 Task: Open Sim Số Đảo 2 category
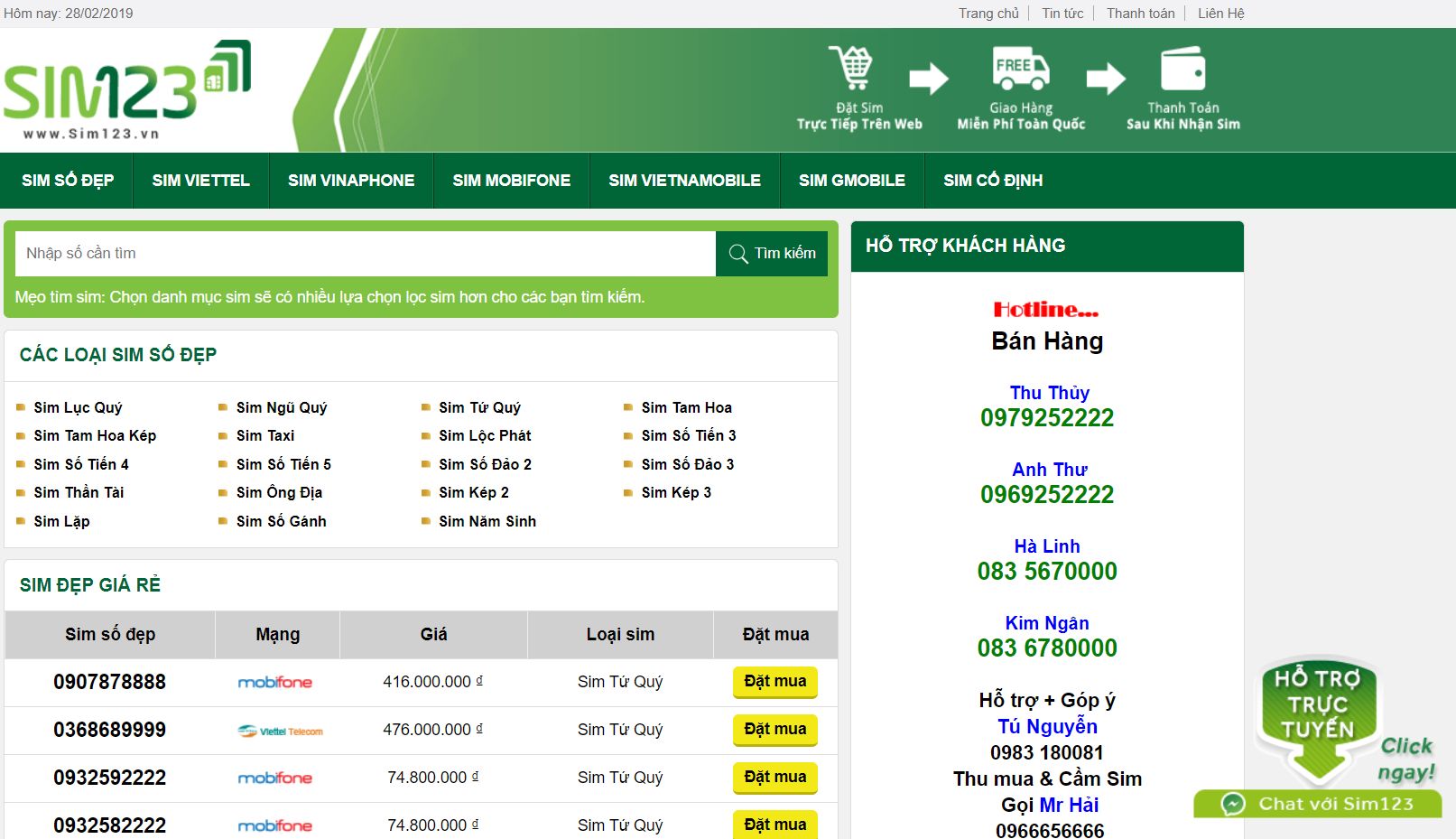485,465
